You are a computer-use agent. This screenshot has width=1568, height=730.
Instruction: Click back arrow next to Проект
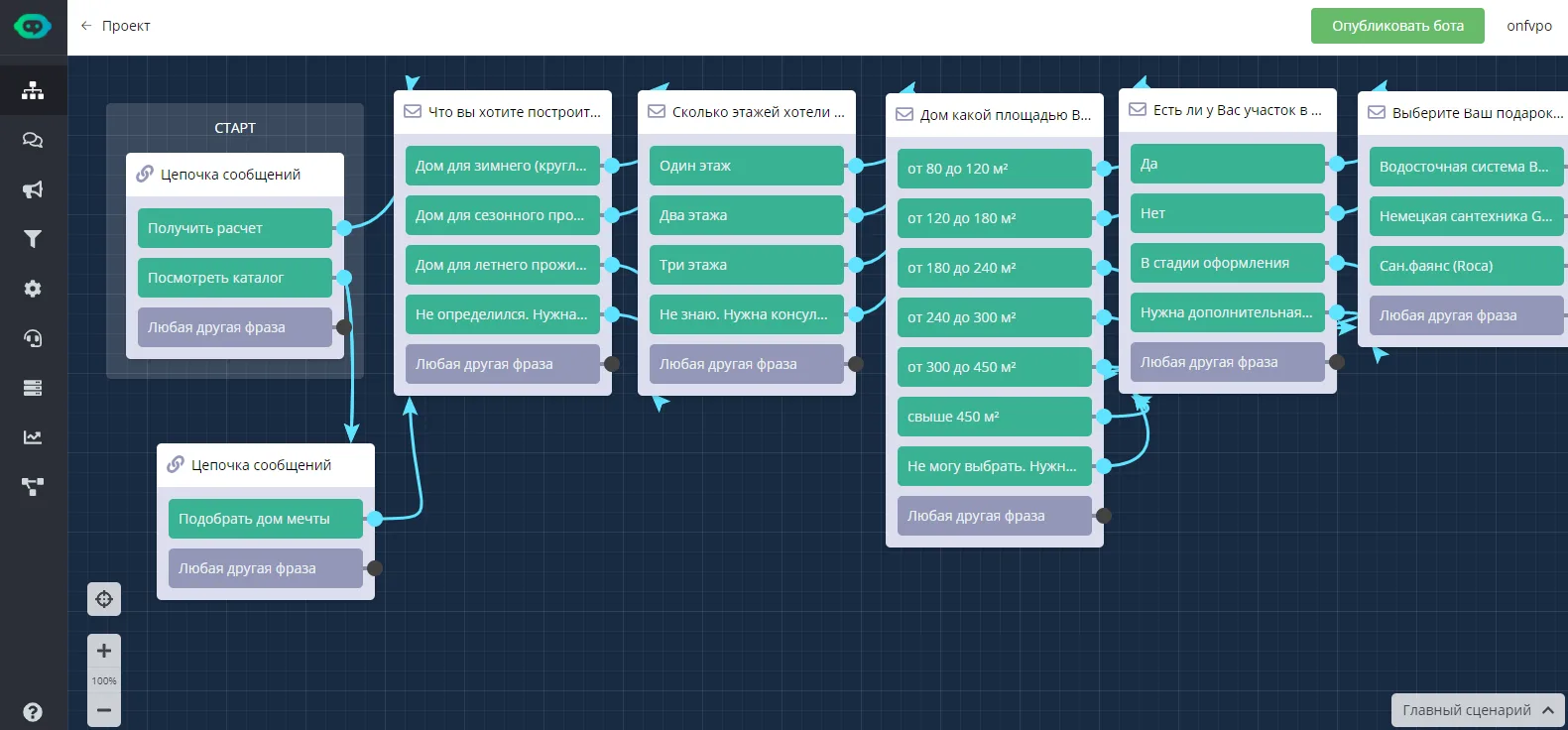pyautogui.click(x=86, y=26)
